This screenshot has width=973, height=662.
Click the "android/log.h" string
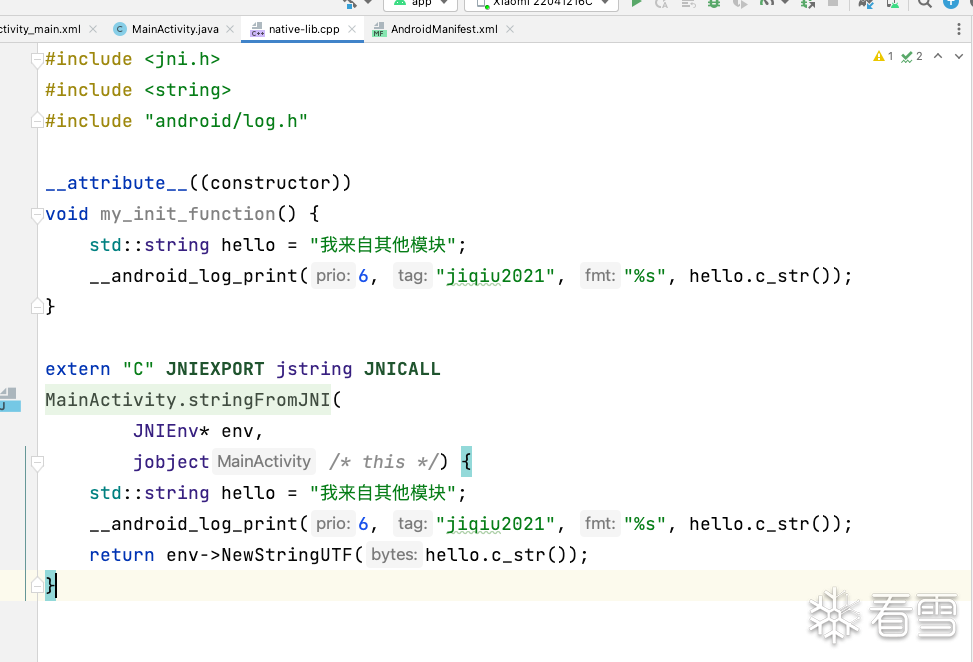[226, 121]
